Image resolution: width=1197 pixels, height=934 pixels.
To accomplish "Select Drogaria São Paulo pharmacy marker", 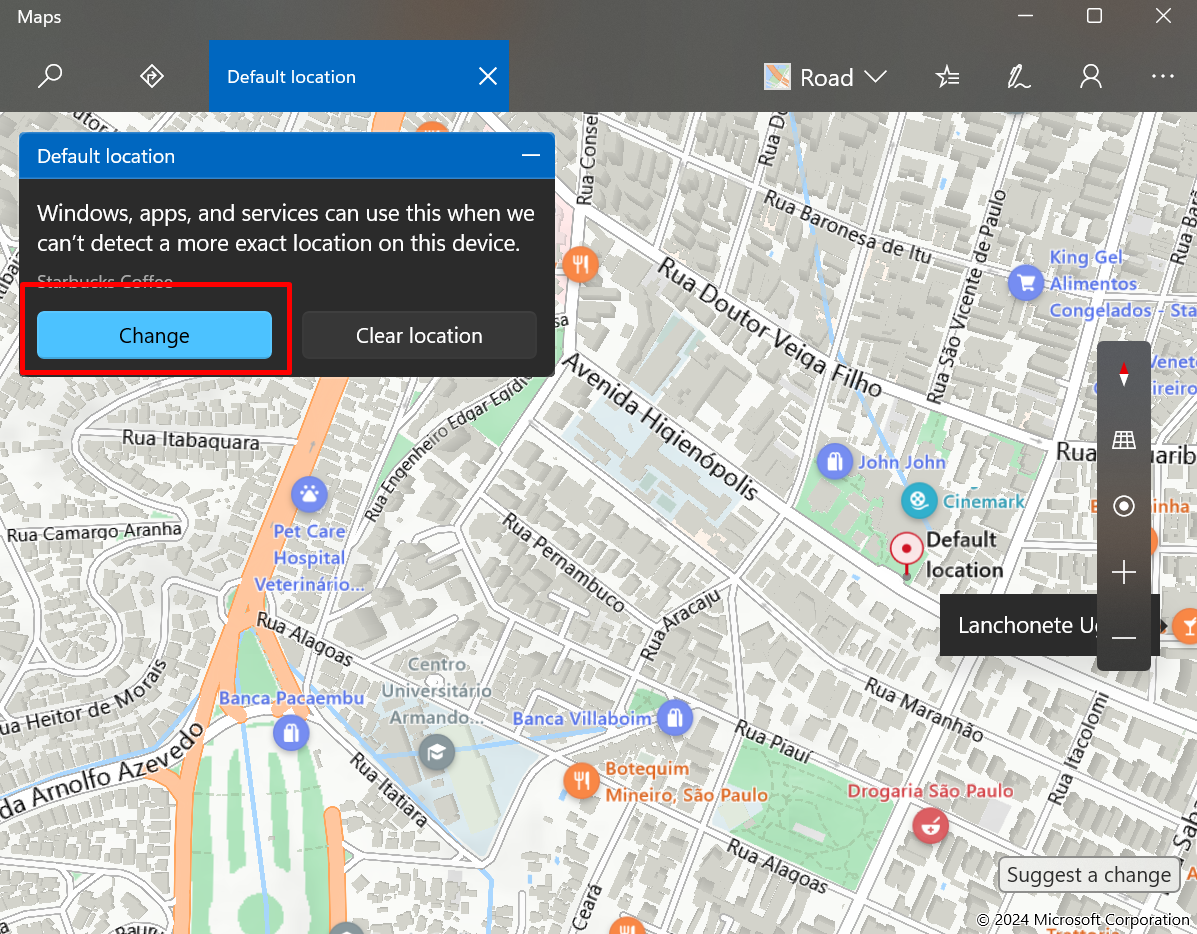I will [x=931, y=826].
